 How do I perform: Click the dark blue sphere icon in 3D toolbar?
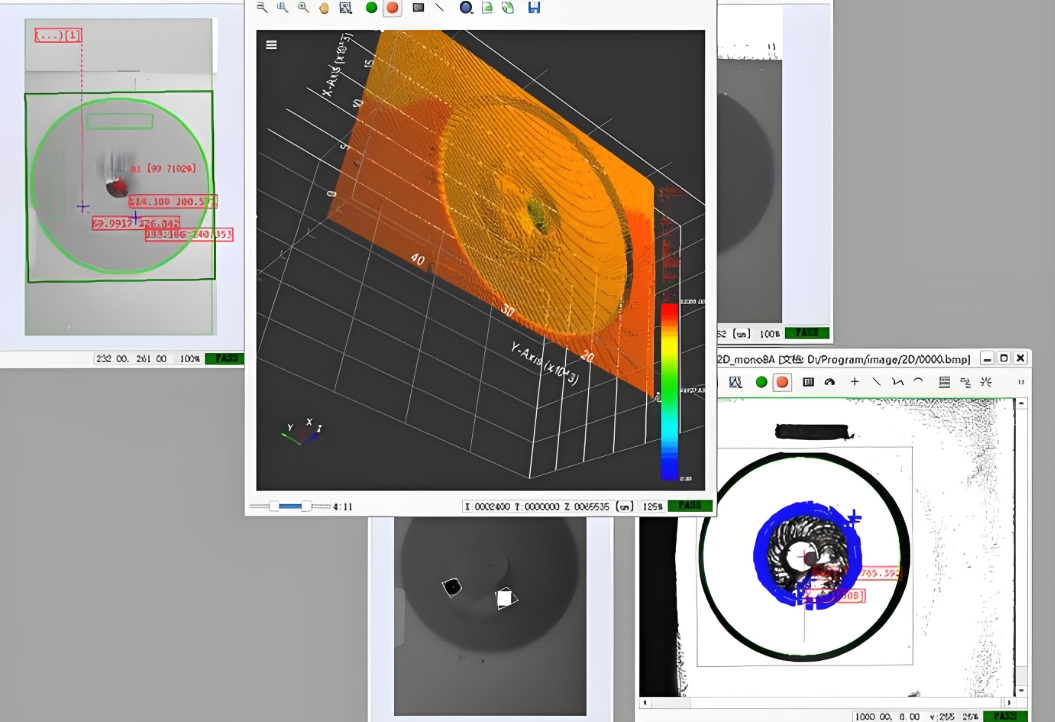(466, 8)
